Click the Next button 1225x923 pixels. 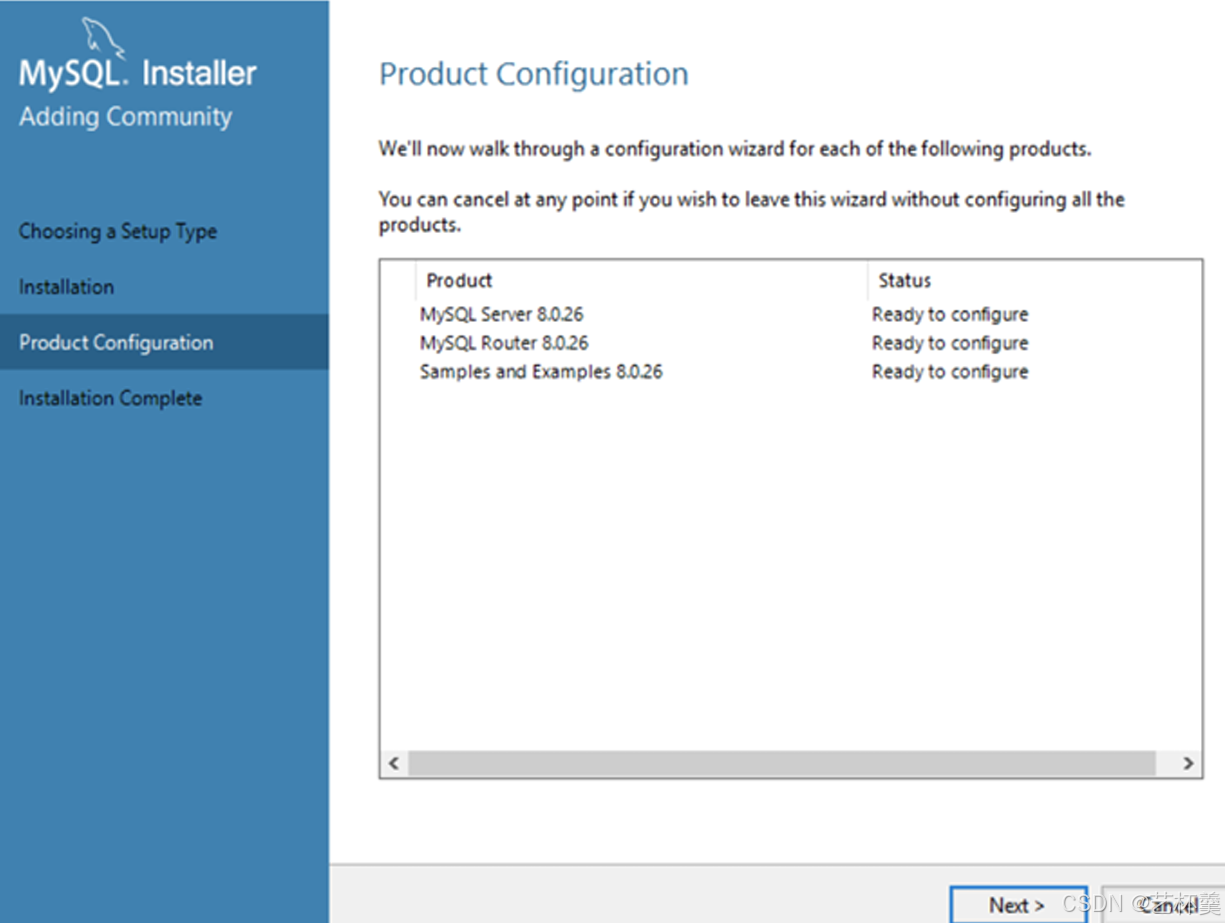click(x=1018, y=904)
